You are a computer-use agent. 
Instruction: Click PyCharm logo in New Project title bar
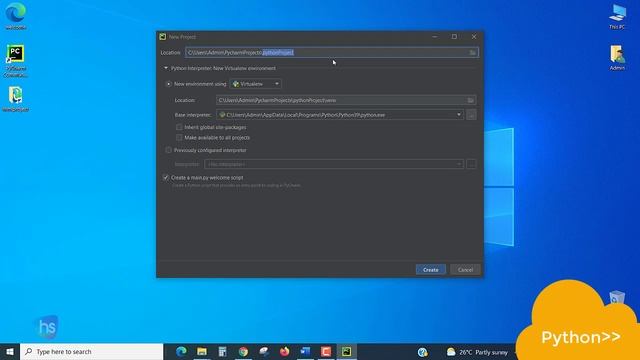(x=162, y=37)
